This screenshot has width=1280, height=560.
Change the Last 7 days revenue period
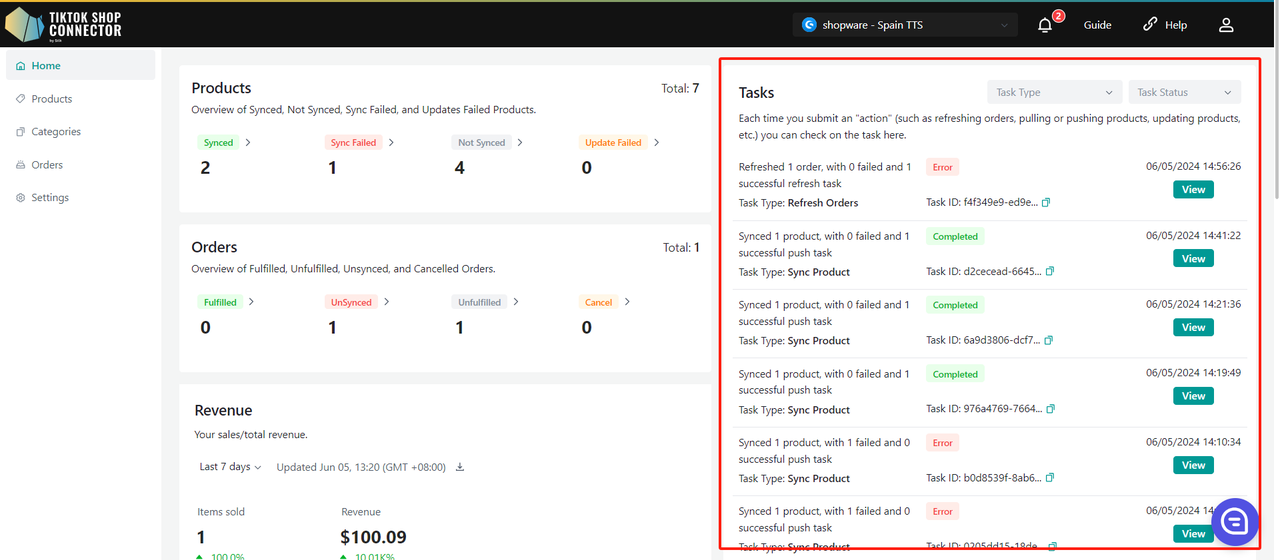[x=230, y=467]
